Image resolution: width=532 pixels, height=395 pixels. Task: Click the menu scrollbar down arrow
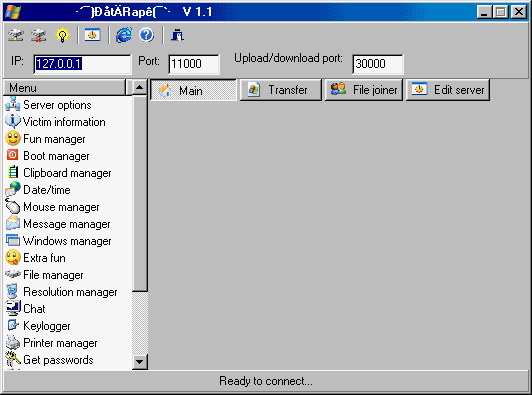point(139,362)
